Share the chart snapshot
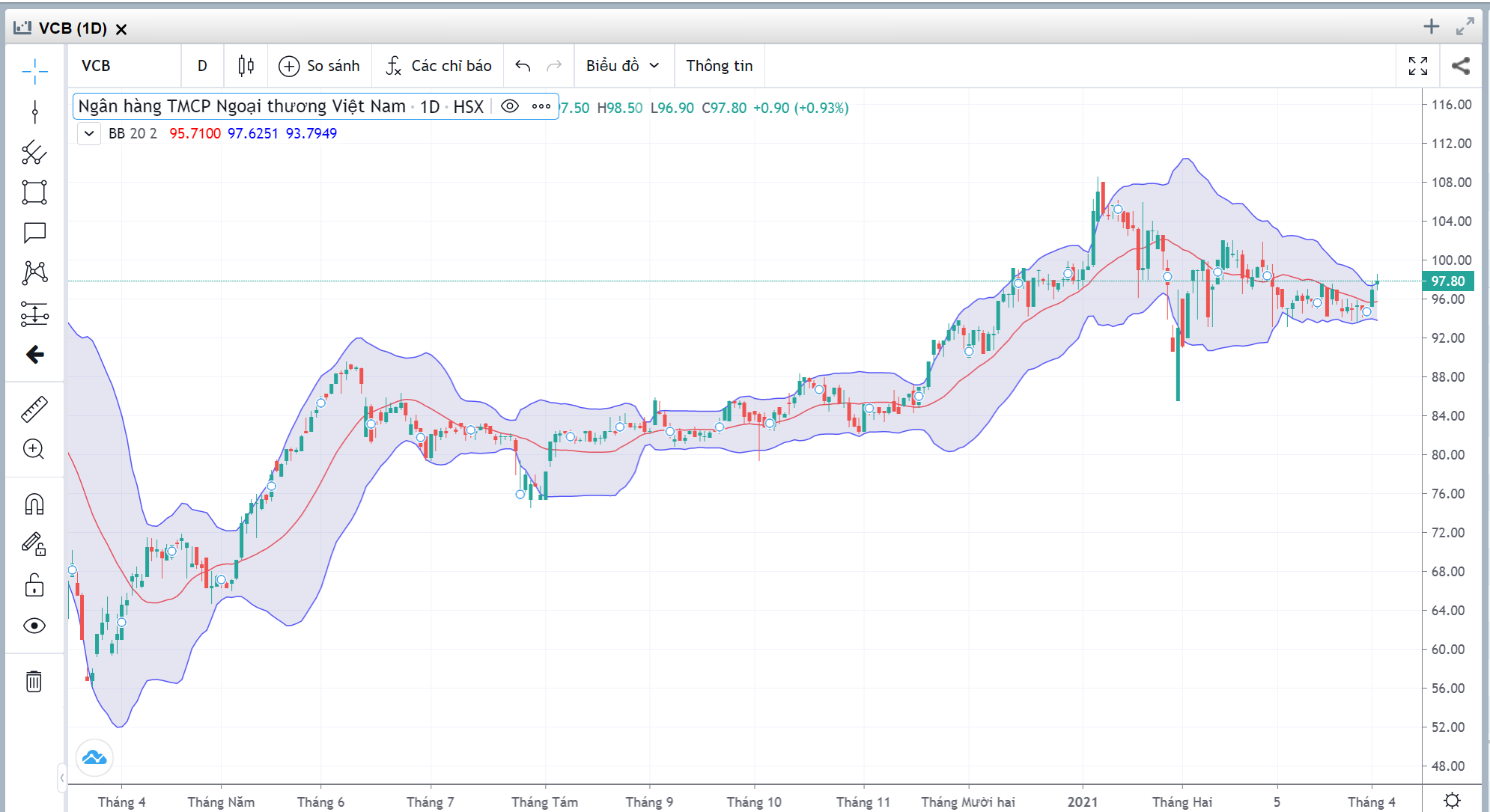The width and height of the screenshot is (1490, 812). (1461, 66)
